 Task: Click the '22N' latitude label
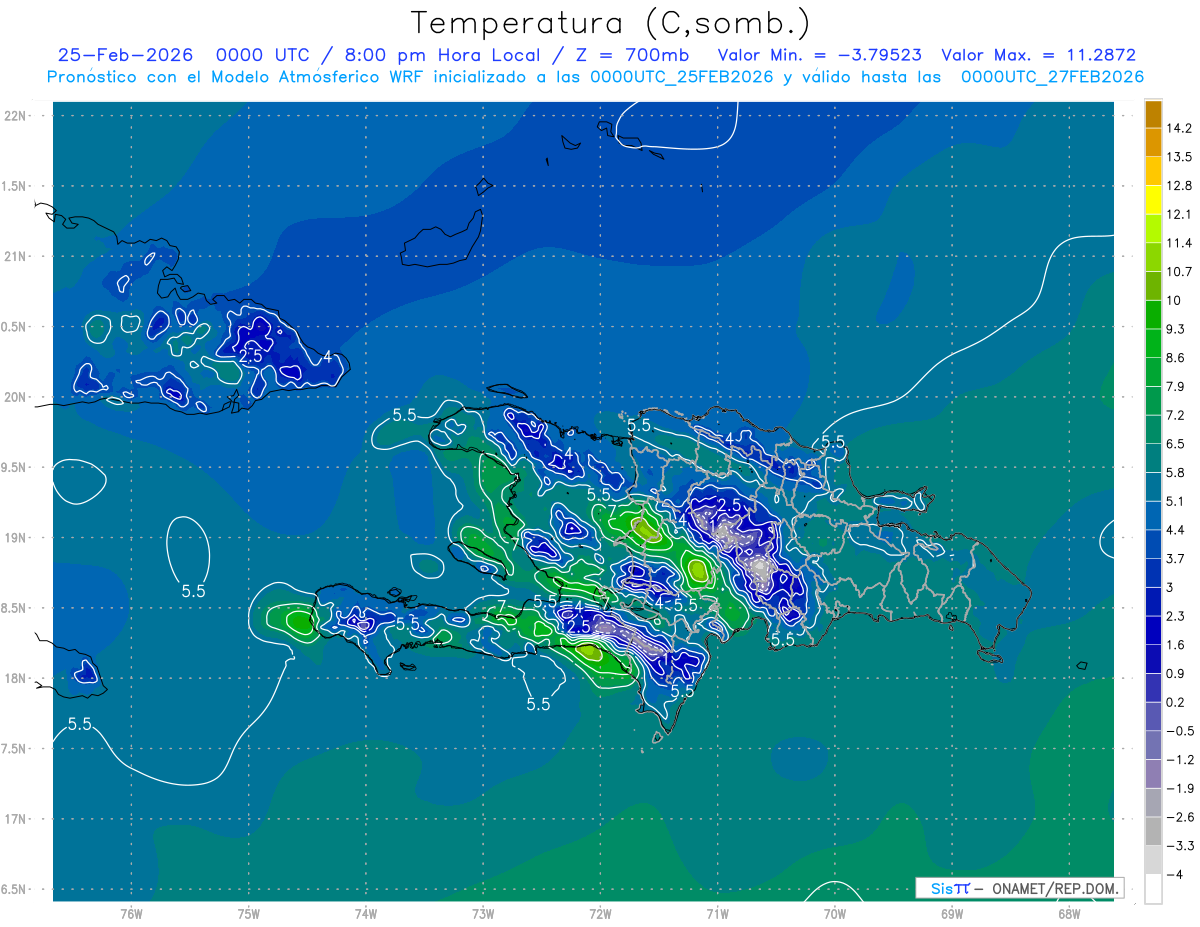(16, 116)
